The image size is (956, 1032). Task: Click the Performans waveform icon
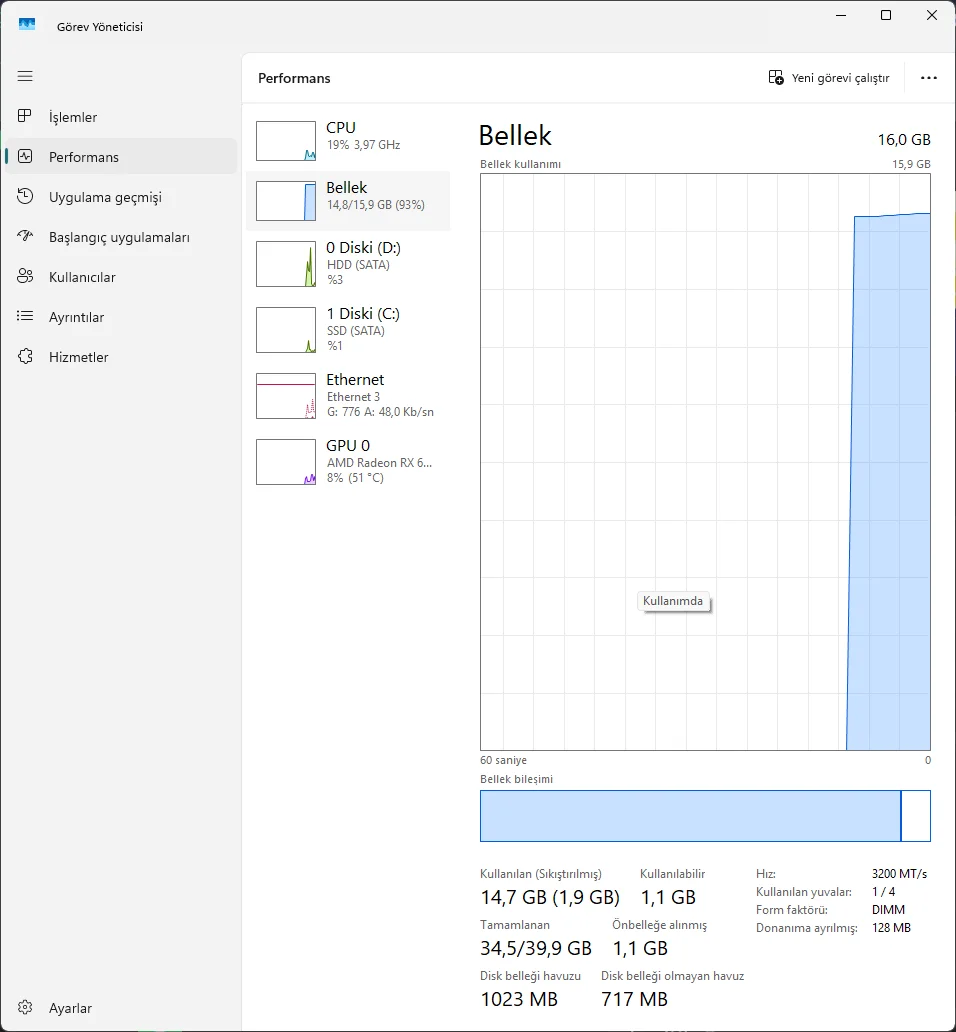(25, 157)
